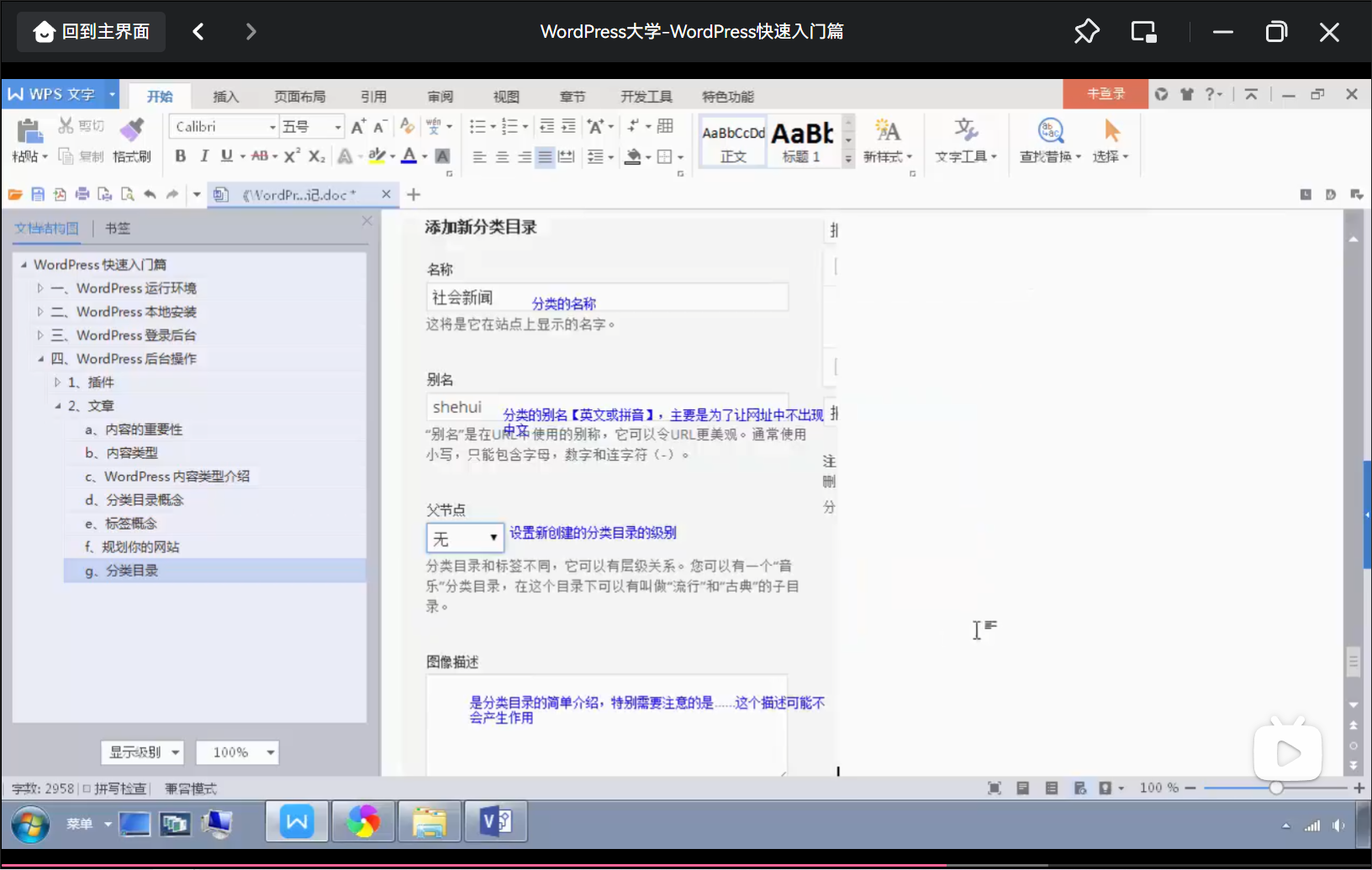Viewport: 1372px width, 870px height.
Task: Expand the 一、WordPress 运行环境 node
Action: point(40,288)
